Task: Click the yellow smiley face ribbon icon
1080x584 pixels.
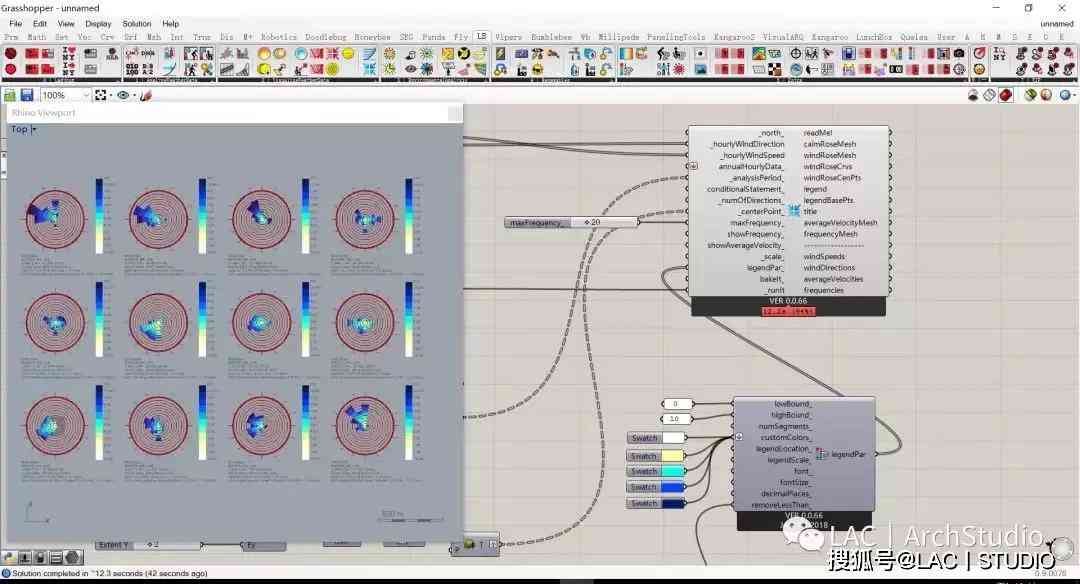Action: [979, 69]
